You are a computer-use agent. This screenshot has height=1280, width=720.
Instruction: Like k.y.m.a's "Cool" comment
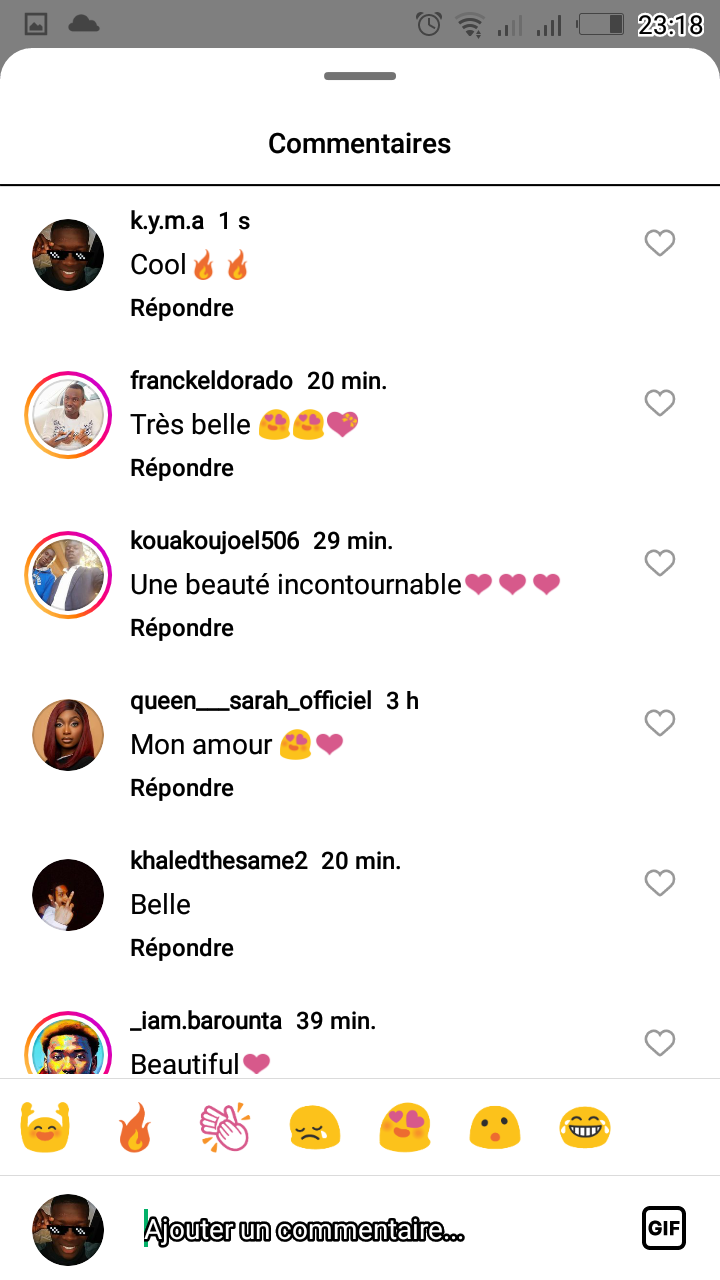click(x=659, y=243)
